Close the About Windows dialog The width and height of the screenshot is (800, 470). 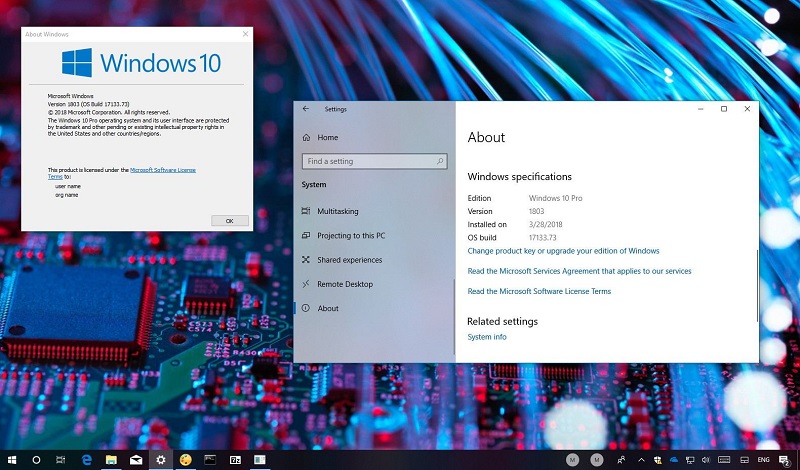[245, 34]
